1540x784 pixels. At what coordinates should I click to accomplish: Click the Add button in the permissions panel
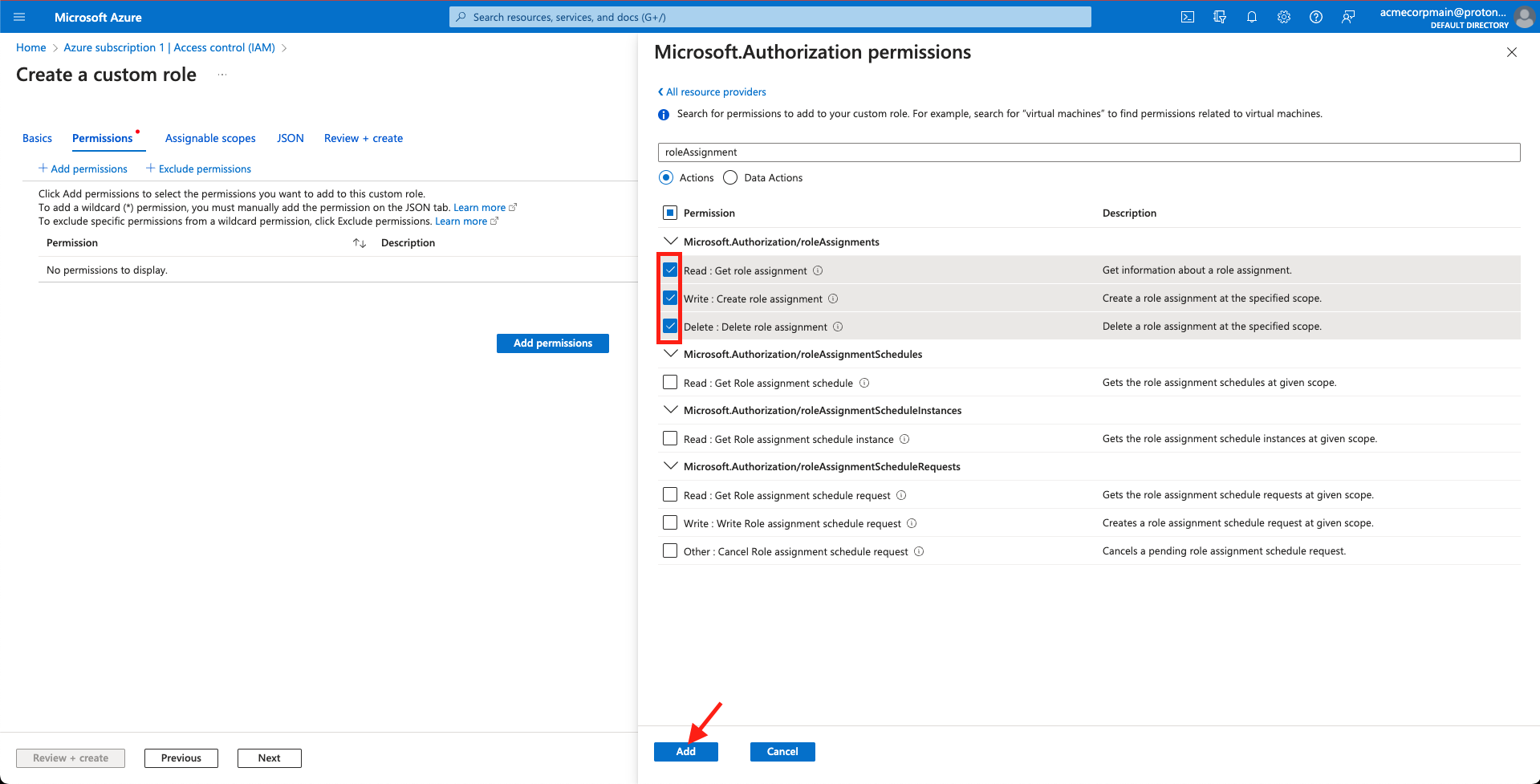click(686, 752)
